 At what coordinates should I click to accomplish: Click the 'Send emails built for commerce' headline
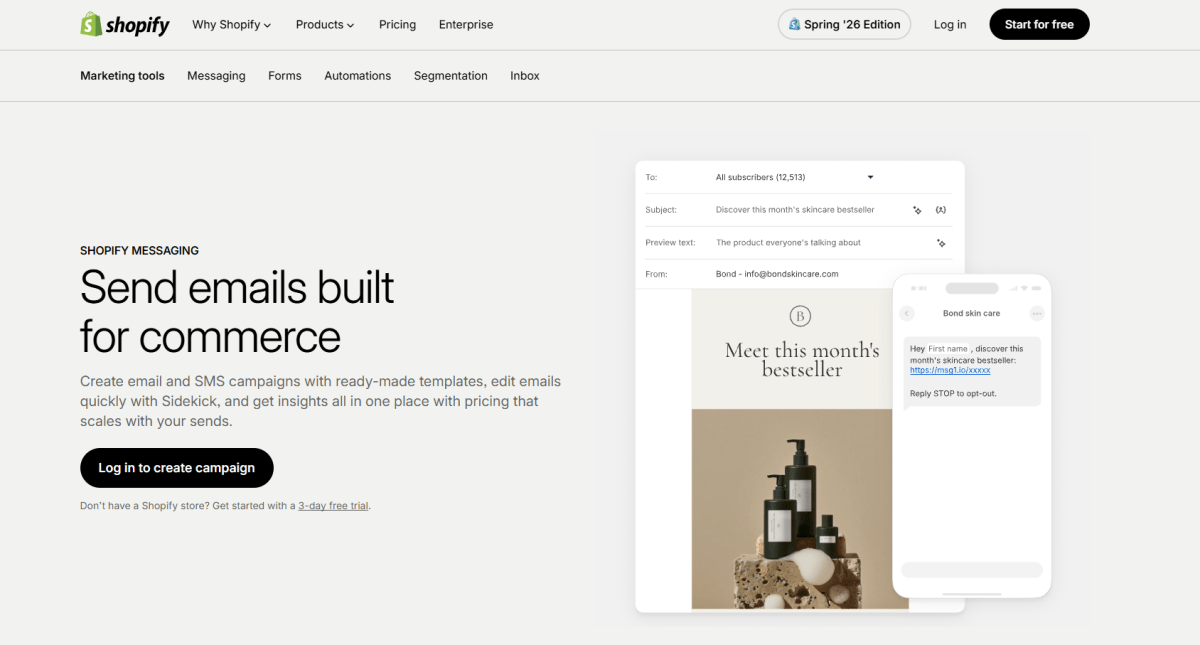tap(237, 312)
